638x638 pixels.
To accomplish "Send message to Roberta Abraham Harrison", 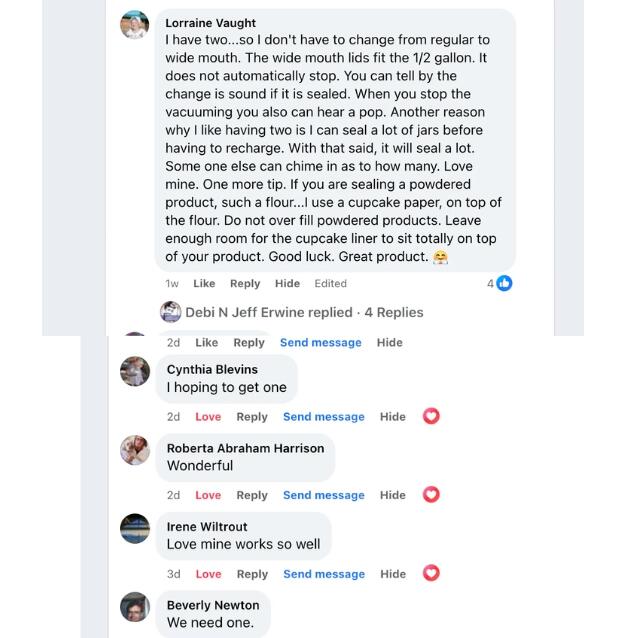I will pyautogui.click(x=323, y=495).
